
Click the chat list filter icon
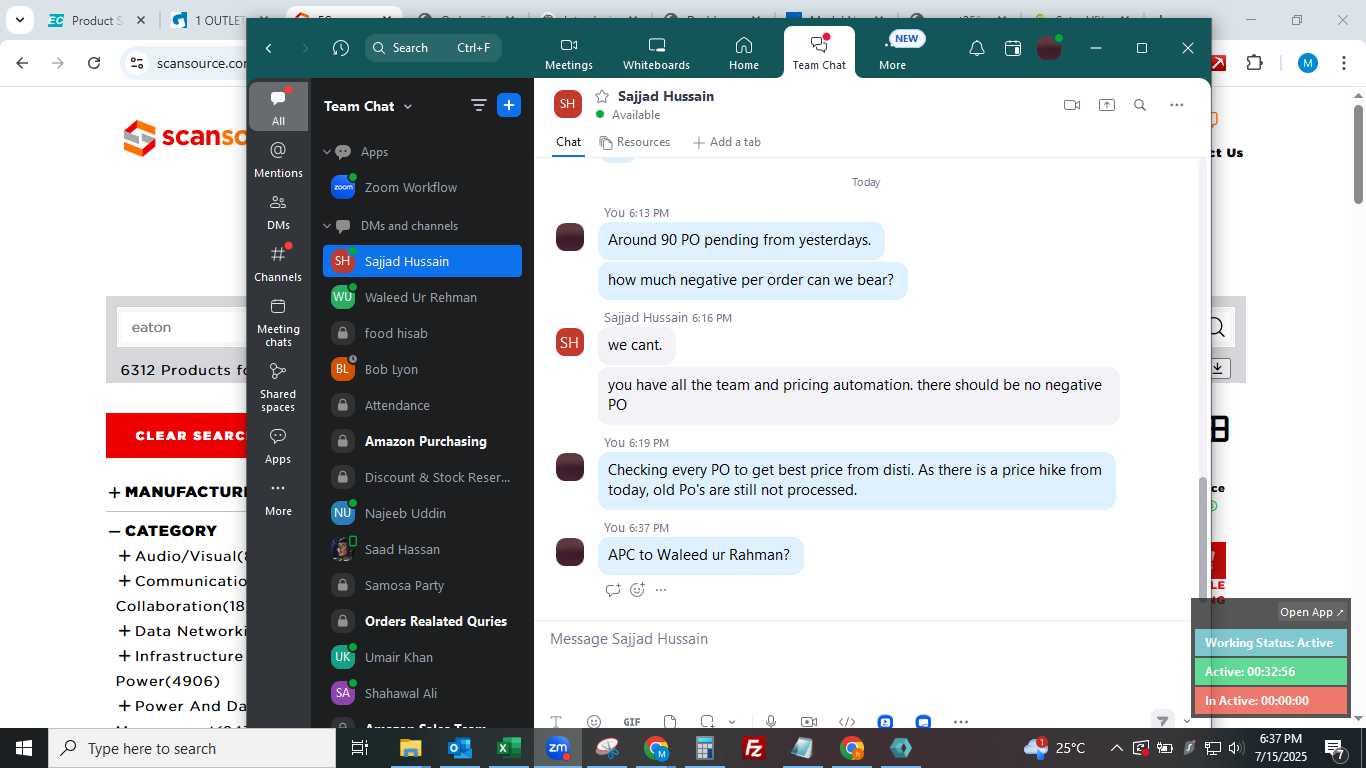[478, 105]
